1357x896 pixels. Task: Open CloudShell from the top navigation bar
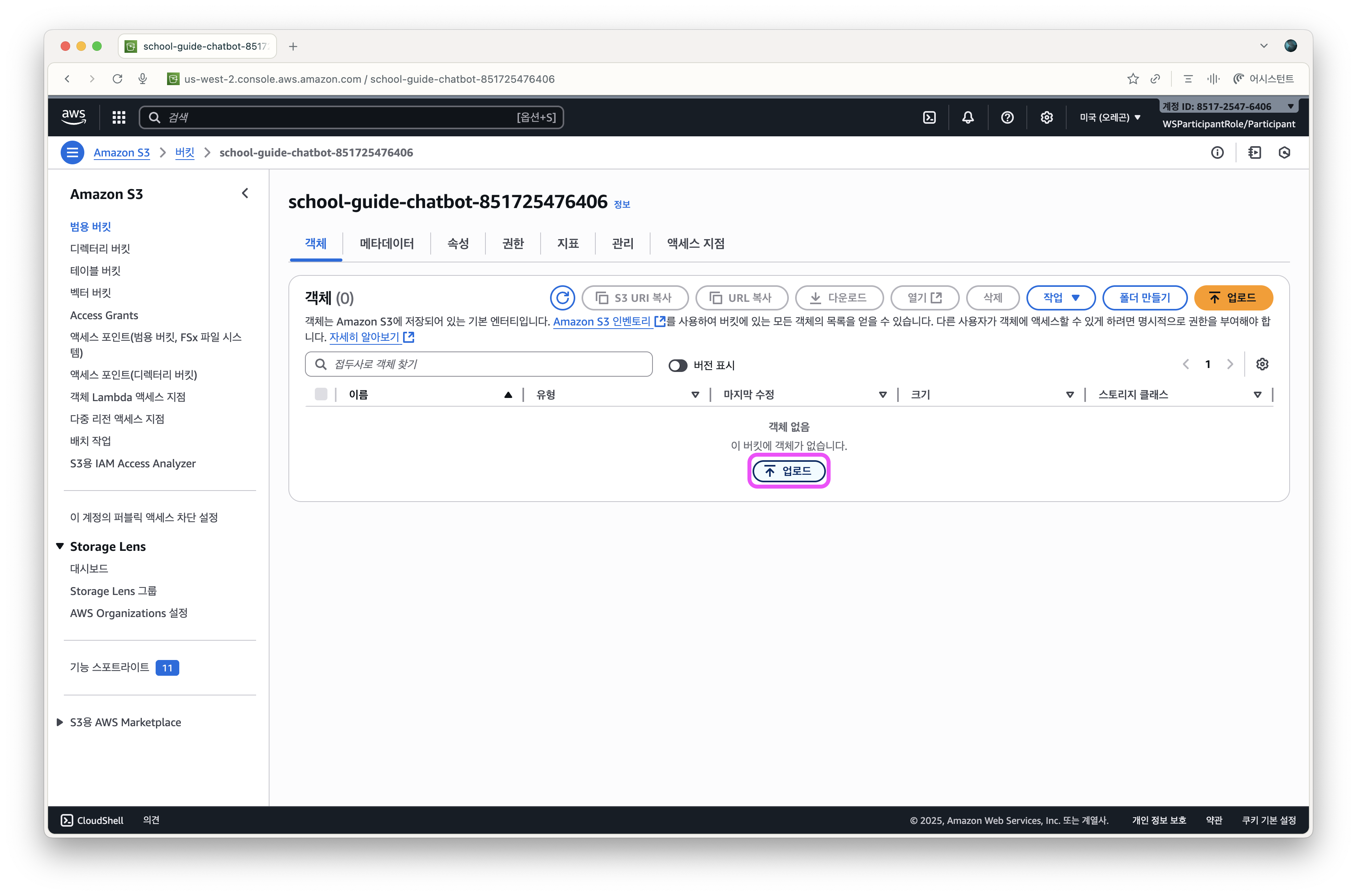(929, 117)
